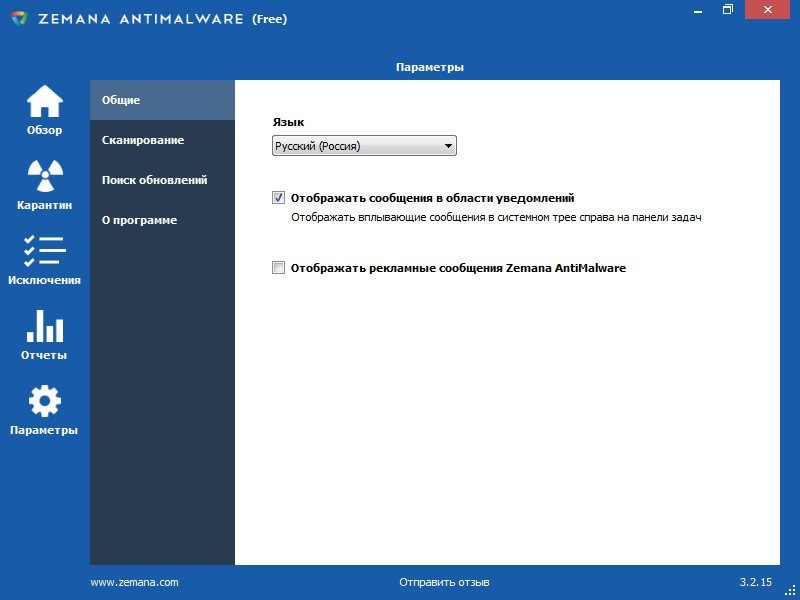Viewport: 800px width, 600px height.
Task: Switch to the Поиск обновлений tab
Action: (162, 180)
